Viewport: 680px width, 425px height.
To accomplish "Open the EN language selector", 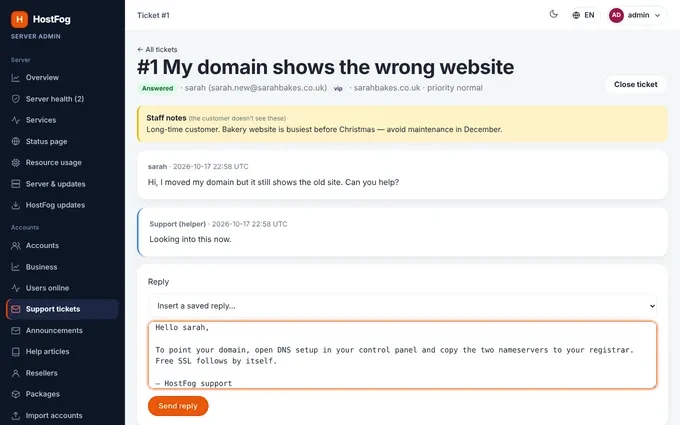I will [x=583, y=15].
